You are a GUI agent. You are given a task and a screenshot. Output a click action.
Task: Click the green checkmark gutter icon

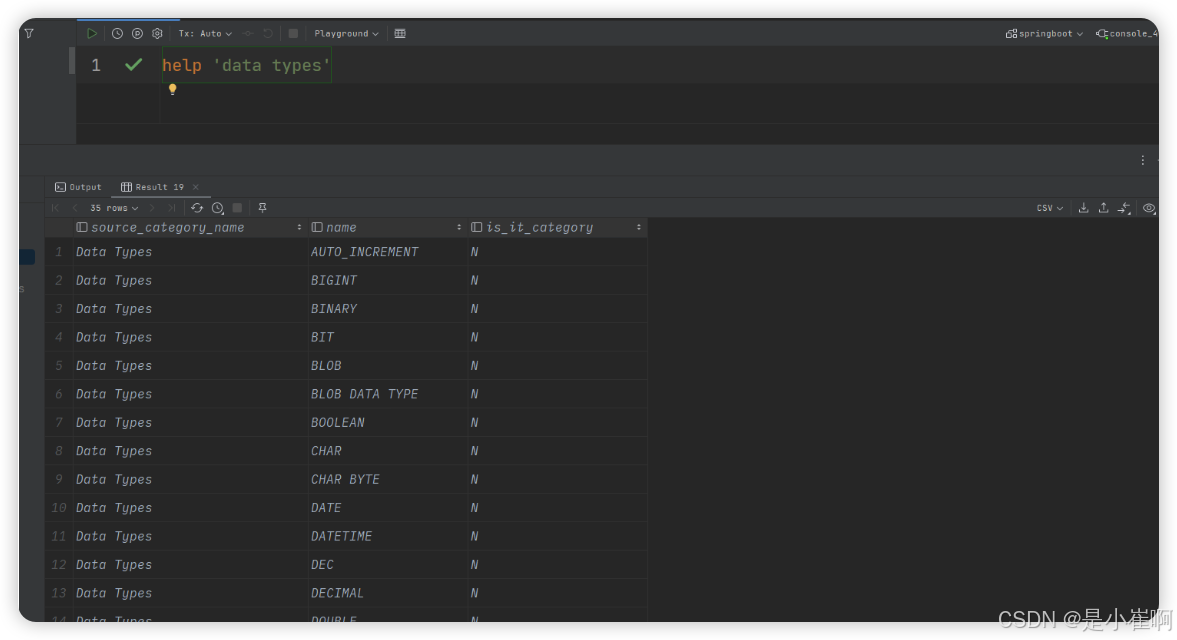tap(134, 65)
